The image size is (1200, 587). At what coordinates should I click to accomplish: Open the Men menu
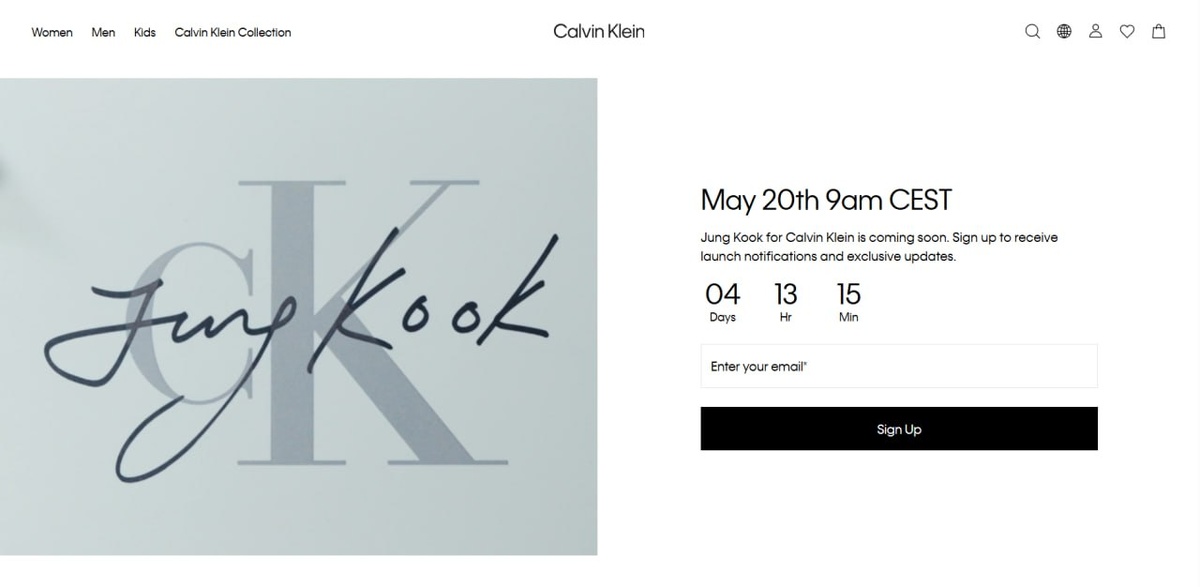pyautogui.click(x=103, y=32)
